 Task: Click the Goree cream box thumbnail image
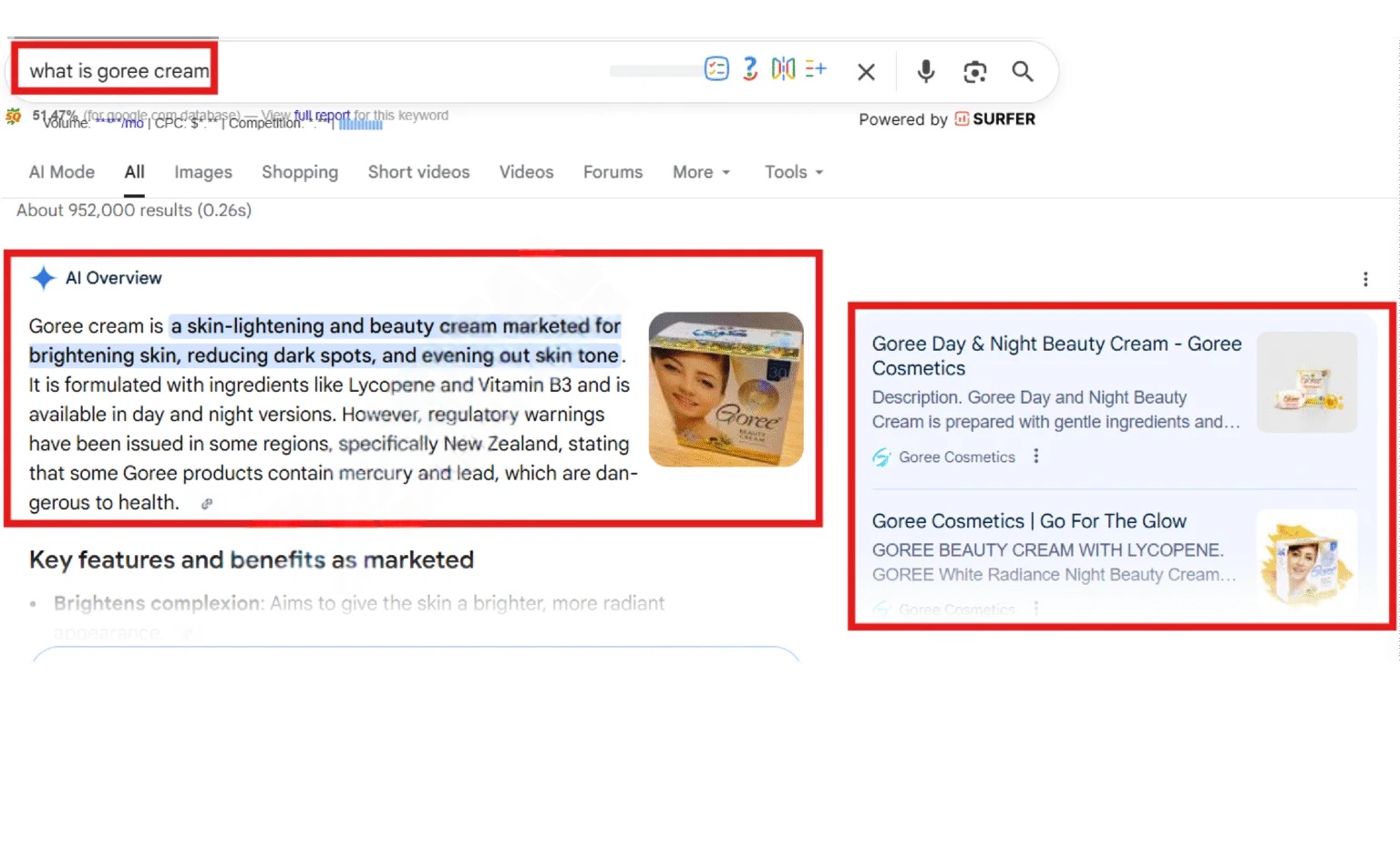click(x=726, y=389)
